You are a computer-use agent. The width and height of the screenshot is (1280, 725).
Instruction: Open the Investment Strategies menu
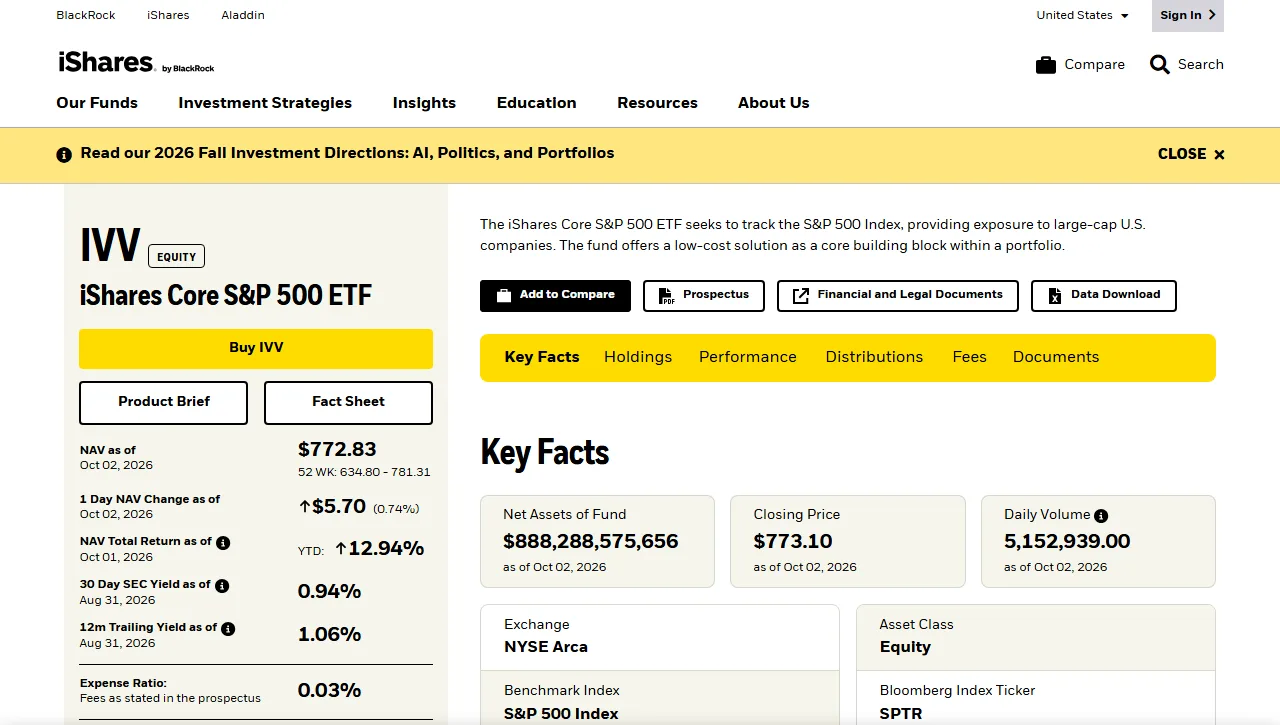265,103
